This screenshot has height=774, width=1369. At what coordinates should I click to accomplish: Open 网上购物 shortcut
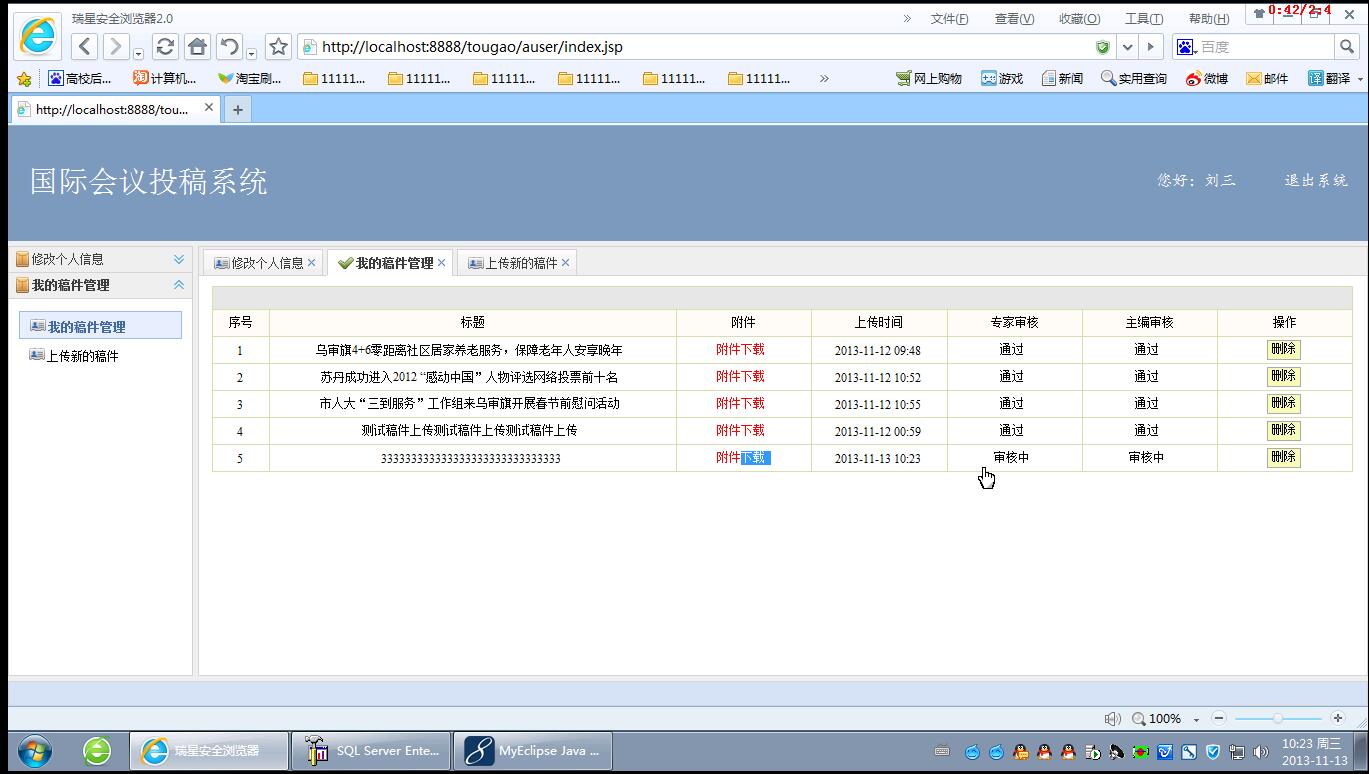coord(928,78)
